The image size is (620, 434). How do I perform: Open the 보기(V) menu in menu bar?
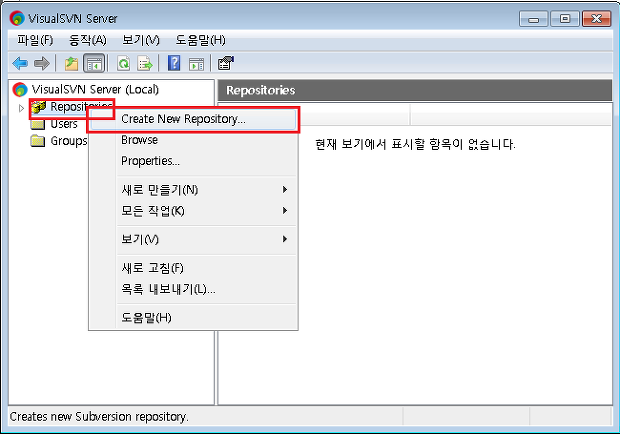click(x=141, y=40)
